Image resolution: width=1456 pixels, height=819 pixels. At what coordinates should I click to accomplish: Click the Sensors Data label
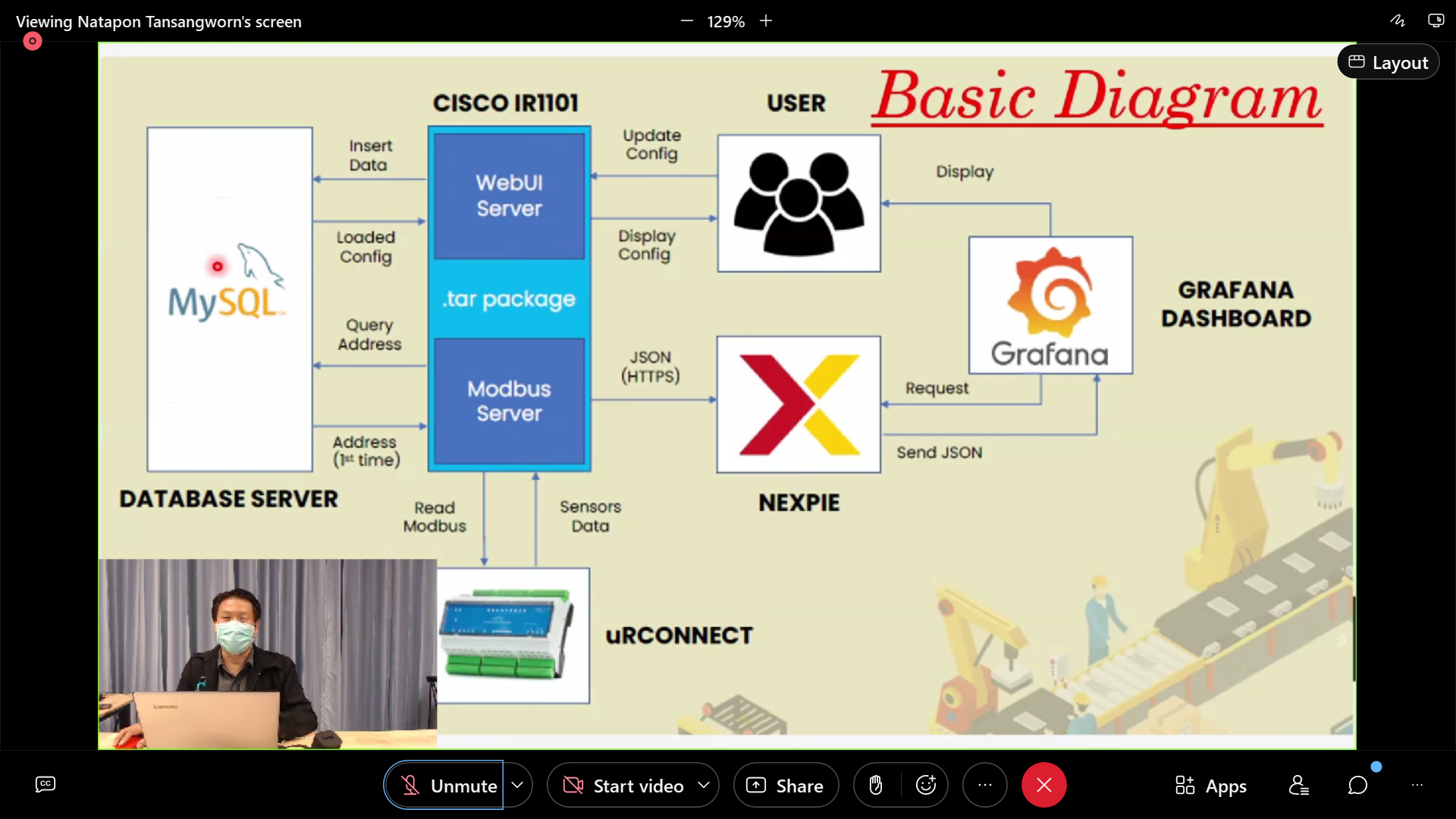coord(591,516)
